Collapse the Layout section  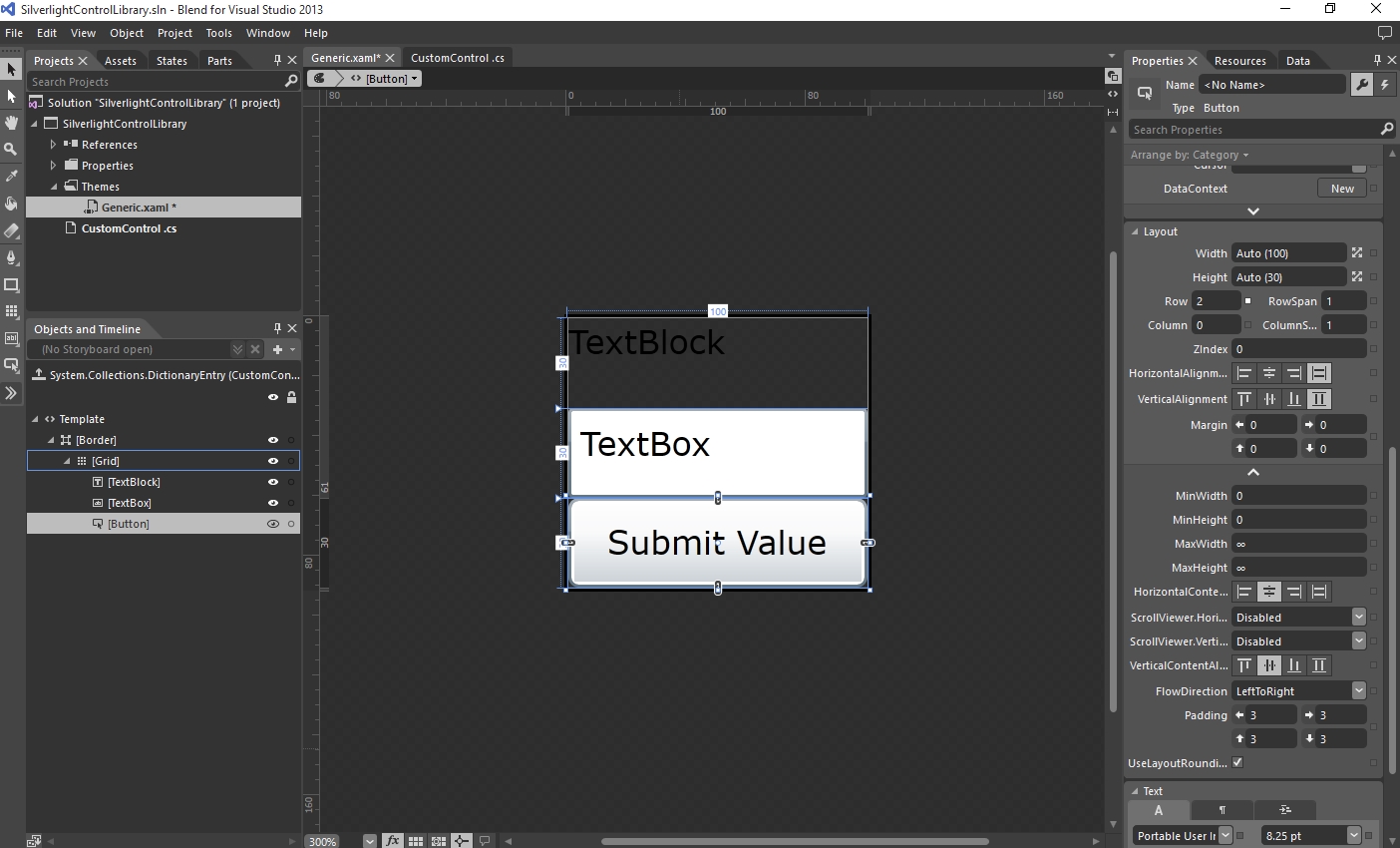point(1135,231)
